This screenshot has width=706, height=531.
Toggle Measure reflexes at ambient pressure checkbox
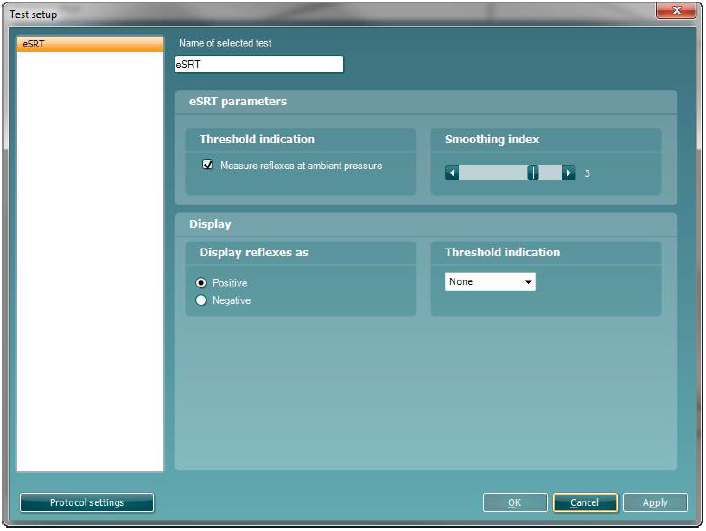click(x=208, y=165)
